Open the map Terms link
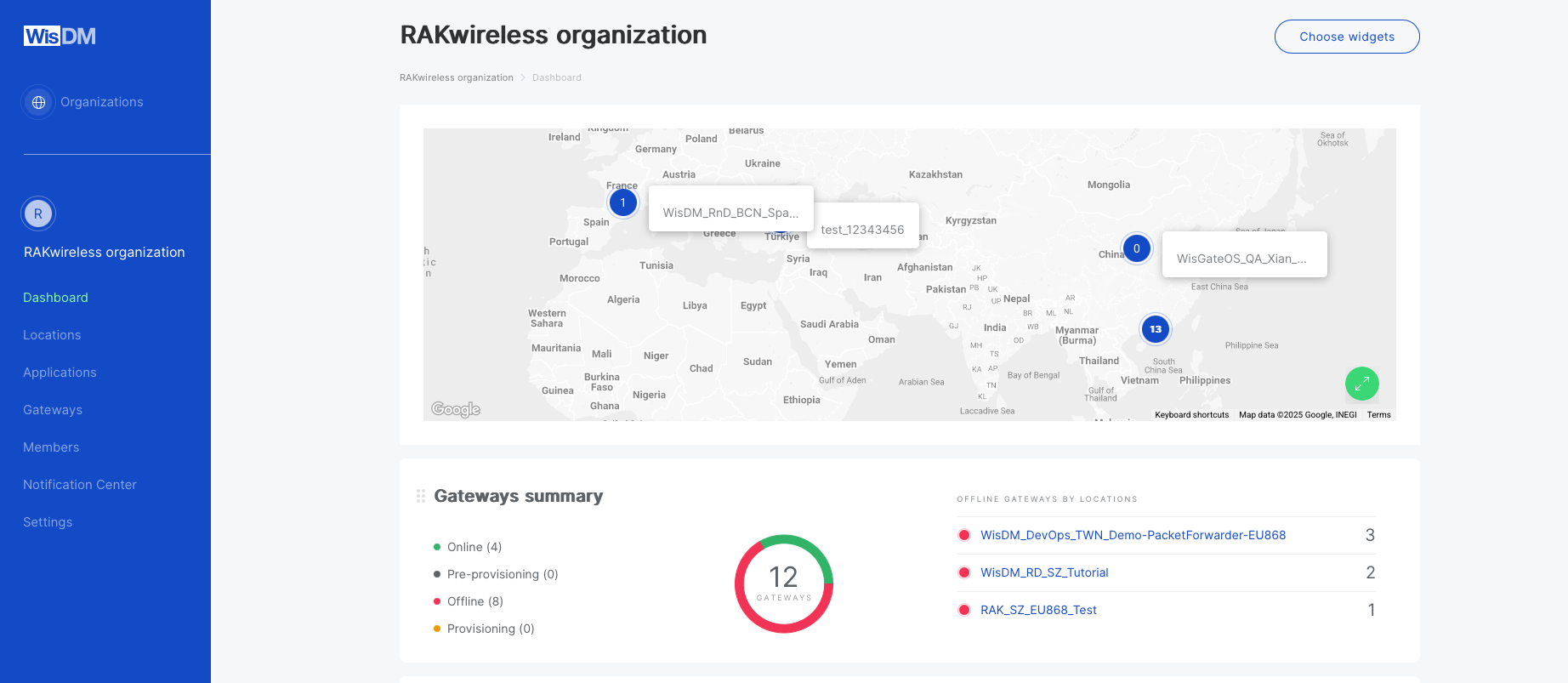This screenshot has height=683, width=1568. (1379, 415)
